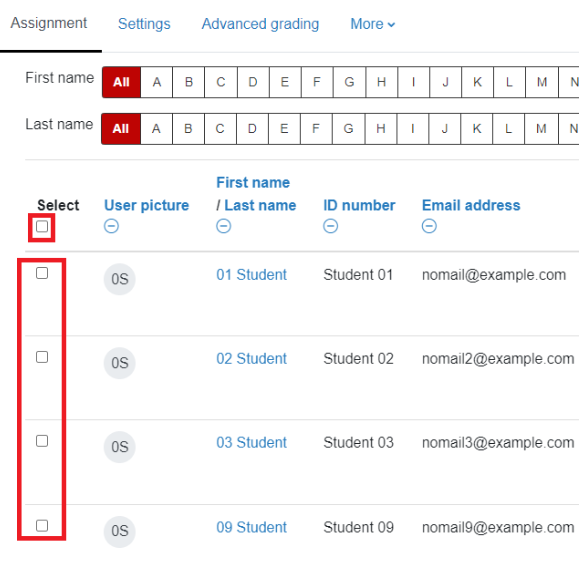
Task: Sort by Email address column header
Action: (471, 205)
